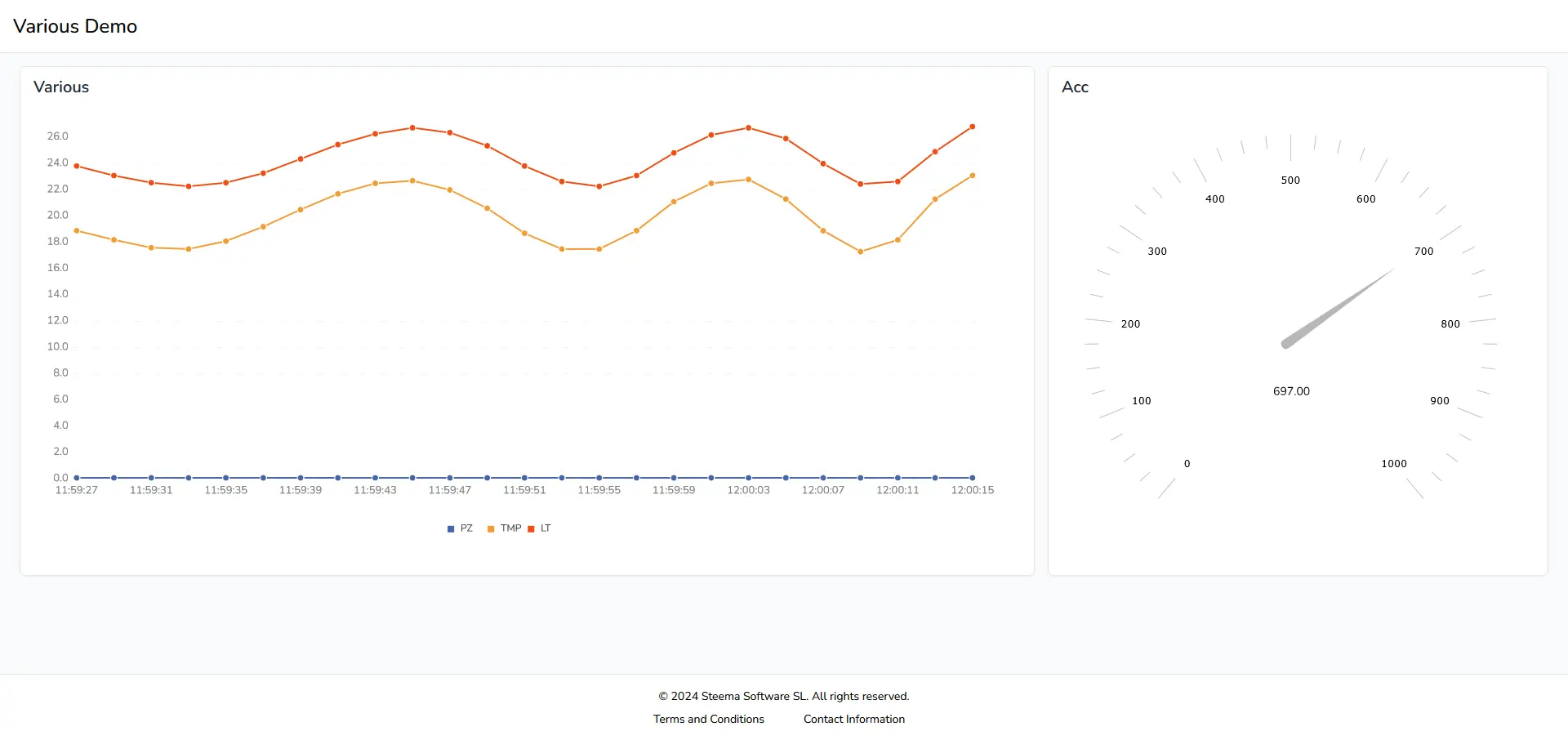Image resolution: width=1568 pixels, height=740 pixels.
Task: Click the TMP legend marker square
Action: [x=490, y=528]
